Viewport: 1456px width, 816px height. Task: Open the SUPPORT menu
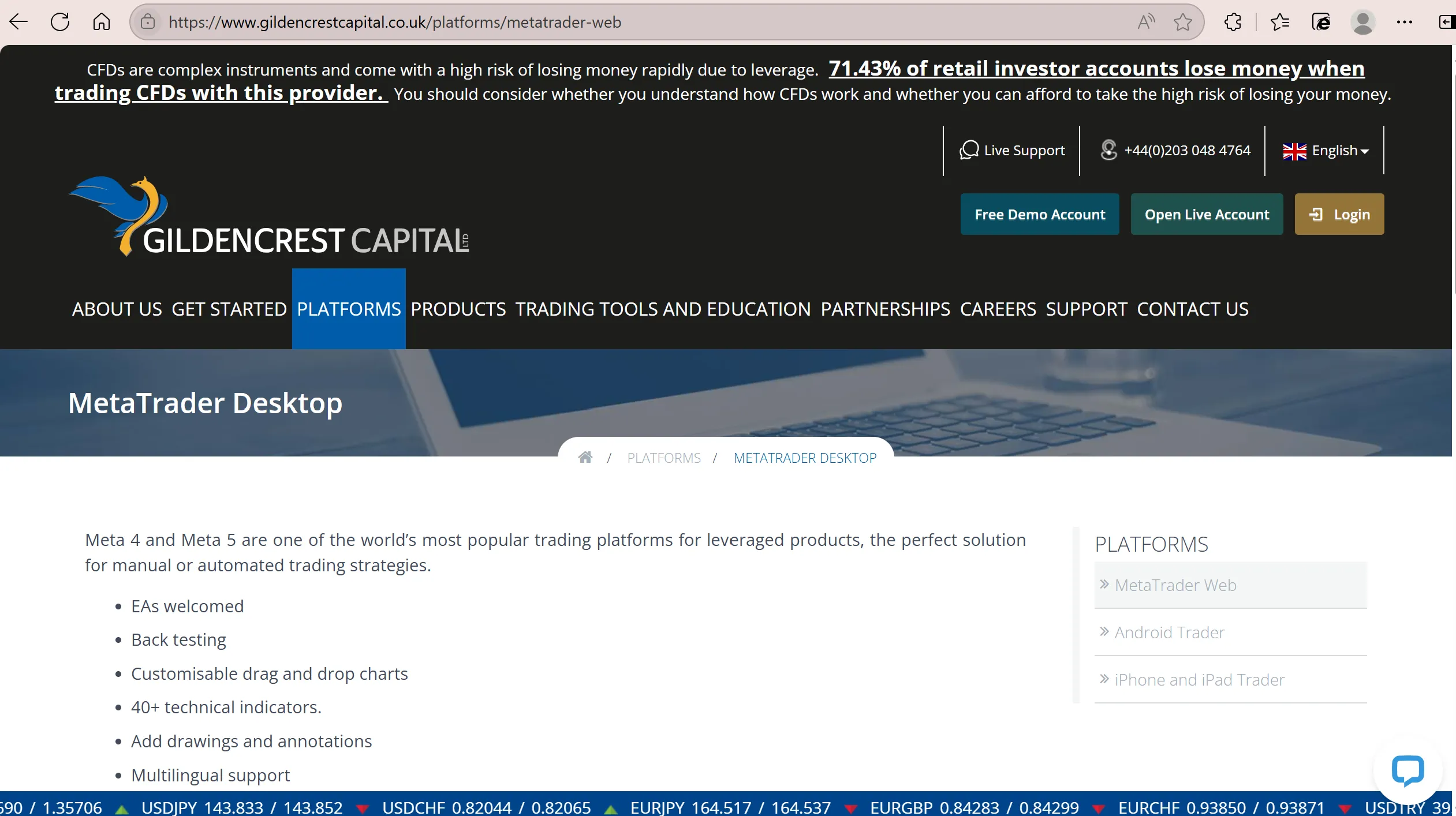click(x=1087, y=309)
